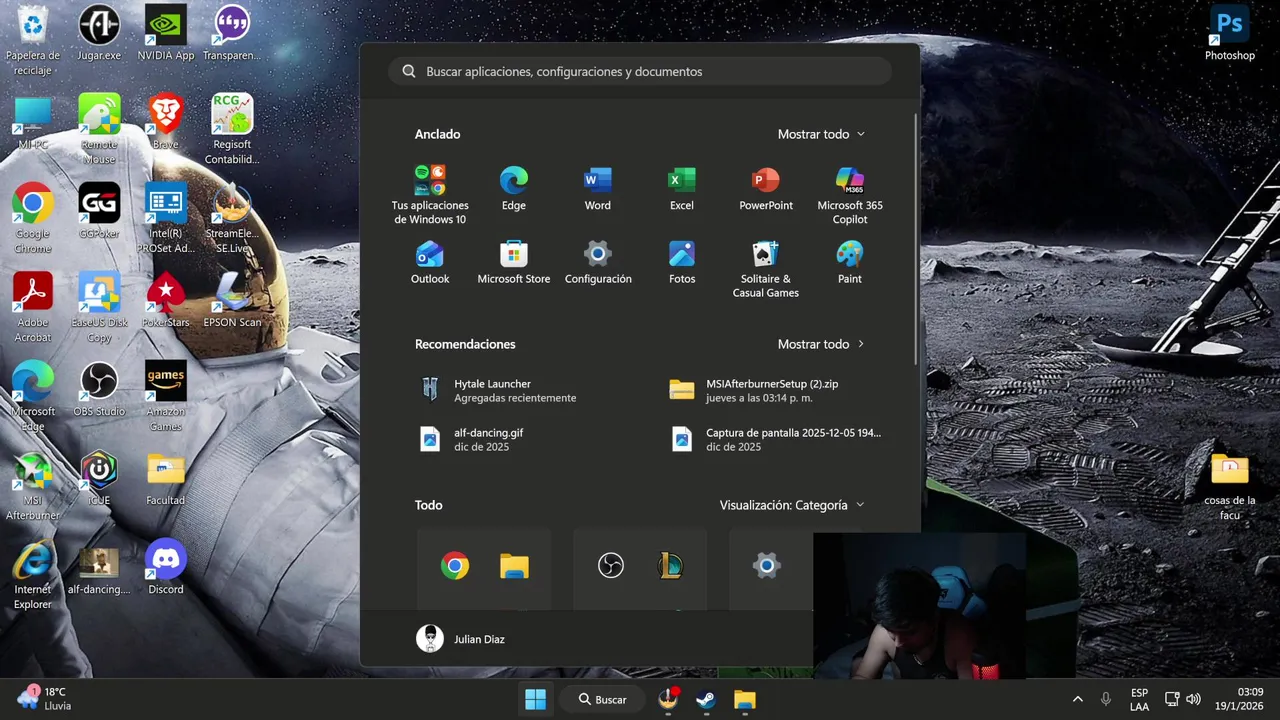Image resolution: width=1280 pixels, height=720 pixels.
Task: Click the Windows Start button
Action: tap(536, 699)
